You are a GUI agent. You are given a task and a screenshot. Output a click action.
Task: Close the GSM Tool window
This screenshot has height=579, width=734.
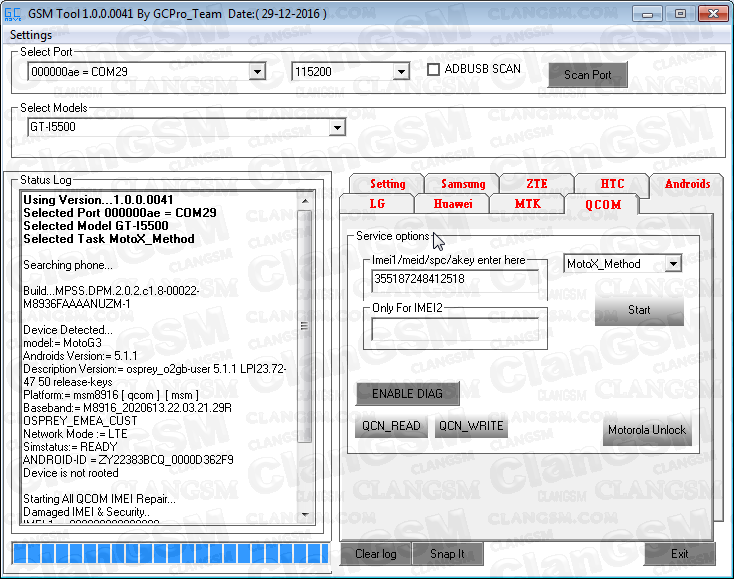(713, 14)
